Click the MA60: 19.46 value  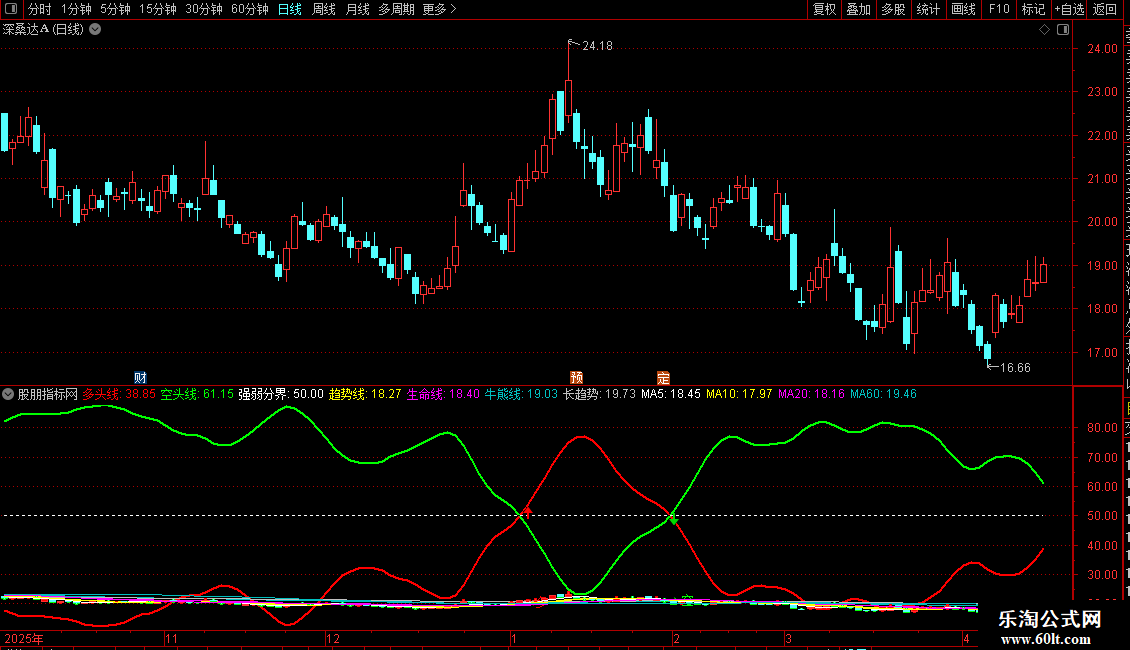(x=884, y=394)
